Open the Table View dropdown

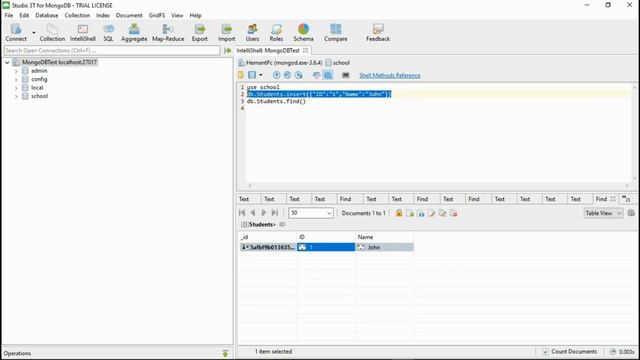[603, 213]
